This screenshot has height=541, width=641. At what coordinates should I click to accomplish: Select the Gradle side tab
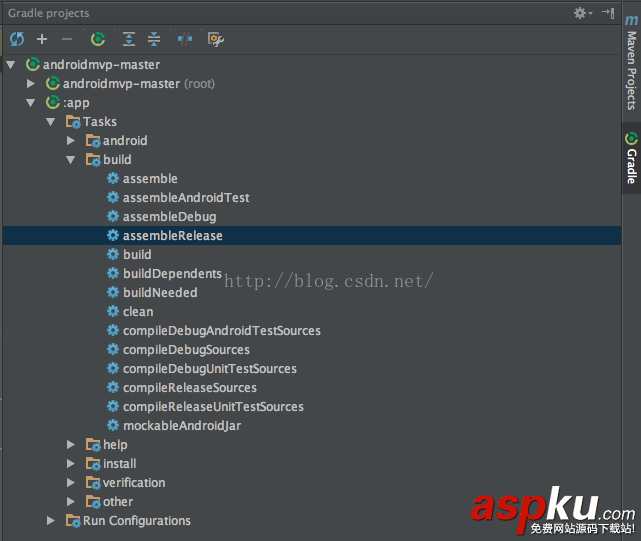(x=631, y=158)
